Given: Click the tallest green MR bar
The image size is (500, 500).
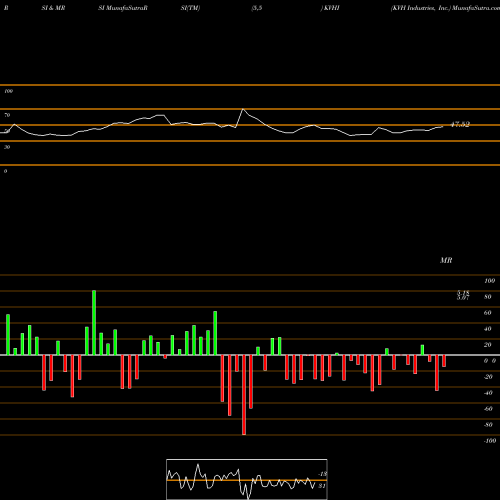Looking at the screenshot, I should 94,323.
